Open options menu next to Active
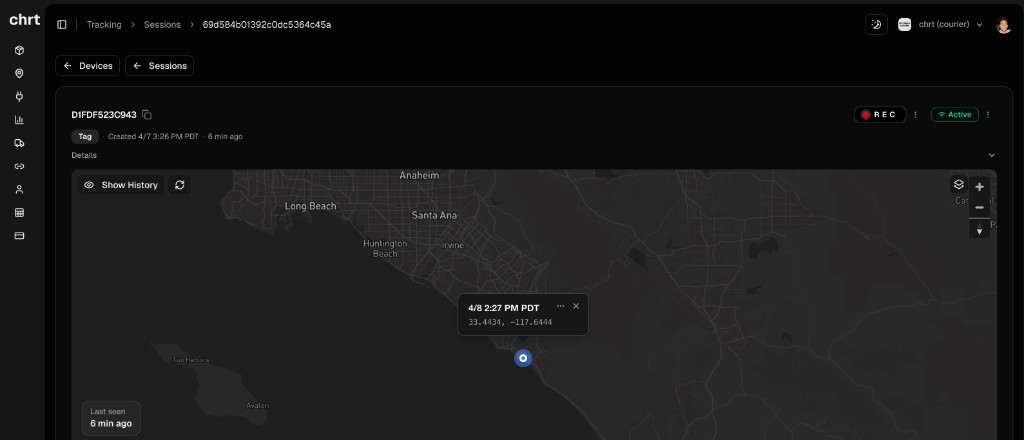This screenshot has width=1024, height=440. 987,115
